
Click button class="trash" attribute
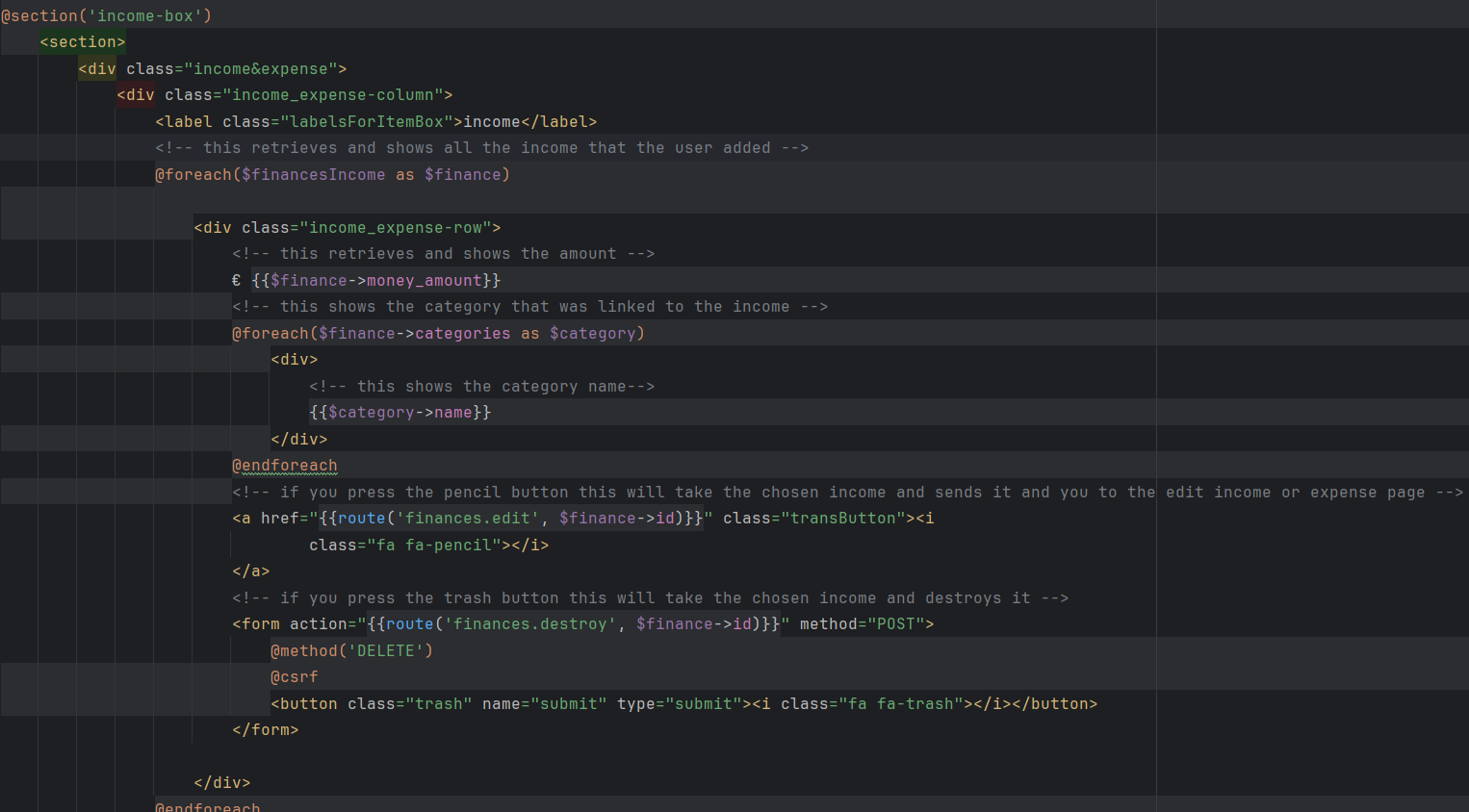pos(410,704)
